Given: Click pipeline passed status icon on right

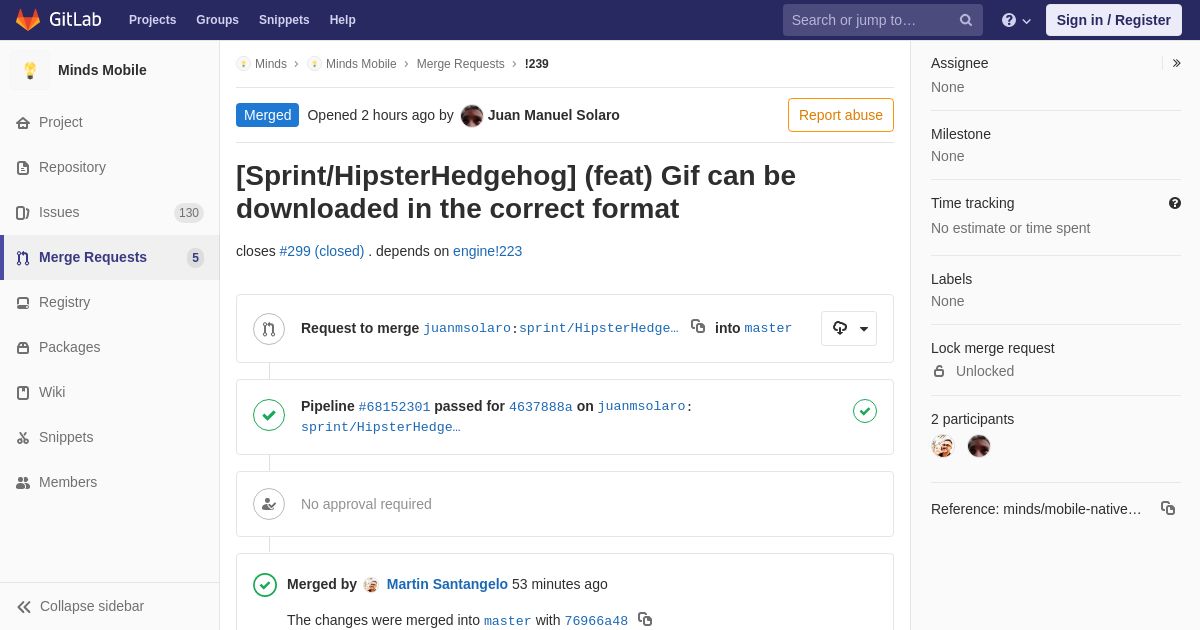Looking at the screenshot, I should (x=865, y=411).
